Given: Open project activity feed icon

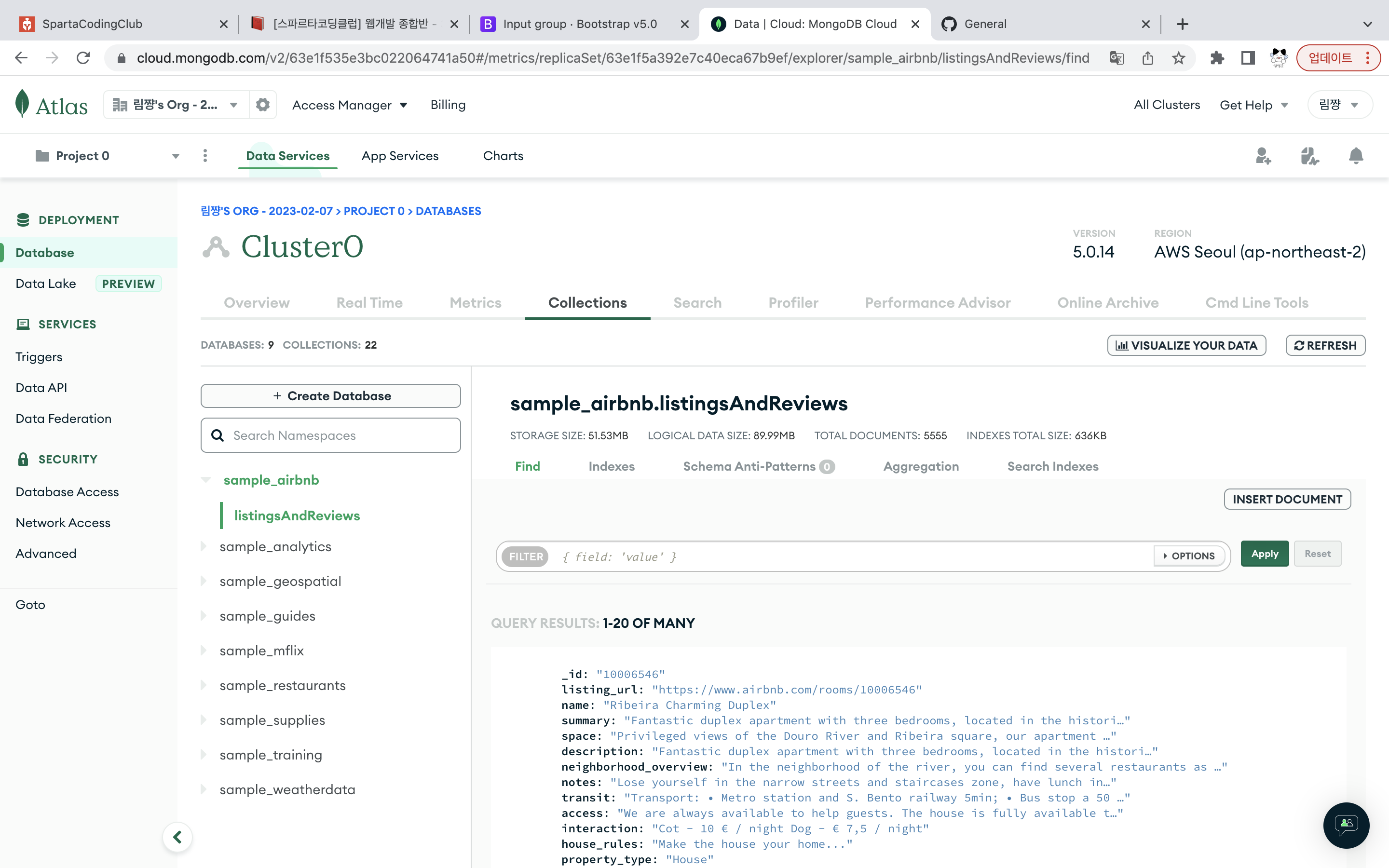Looking at the screenshot, I should 1309,156.
